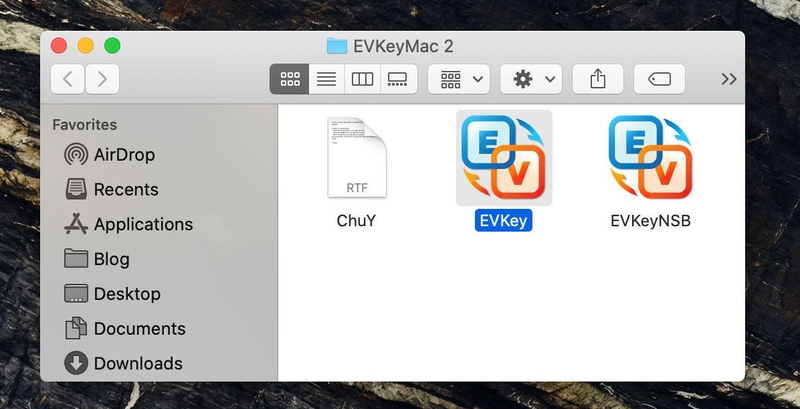Open the gear action menu
This screenshot has width=800, height=409.
click(531, 79)
